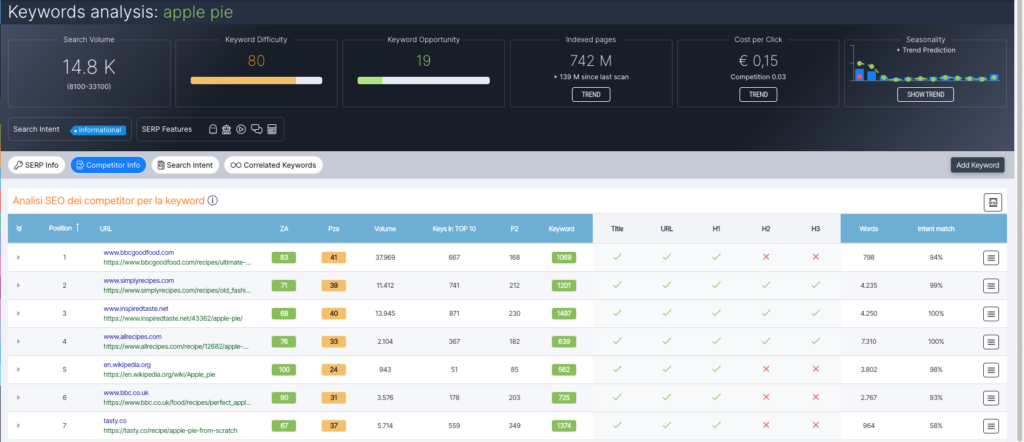Expand the position 5 wikipedia row
Viewport: 1024px width, 442px height.
(18, 370)
